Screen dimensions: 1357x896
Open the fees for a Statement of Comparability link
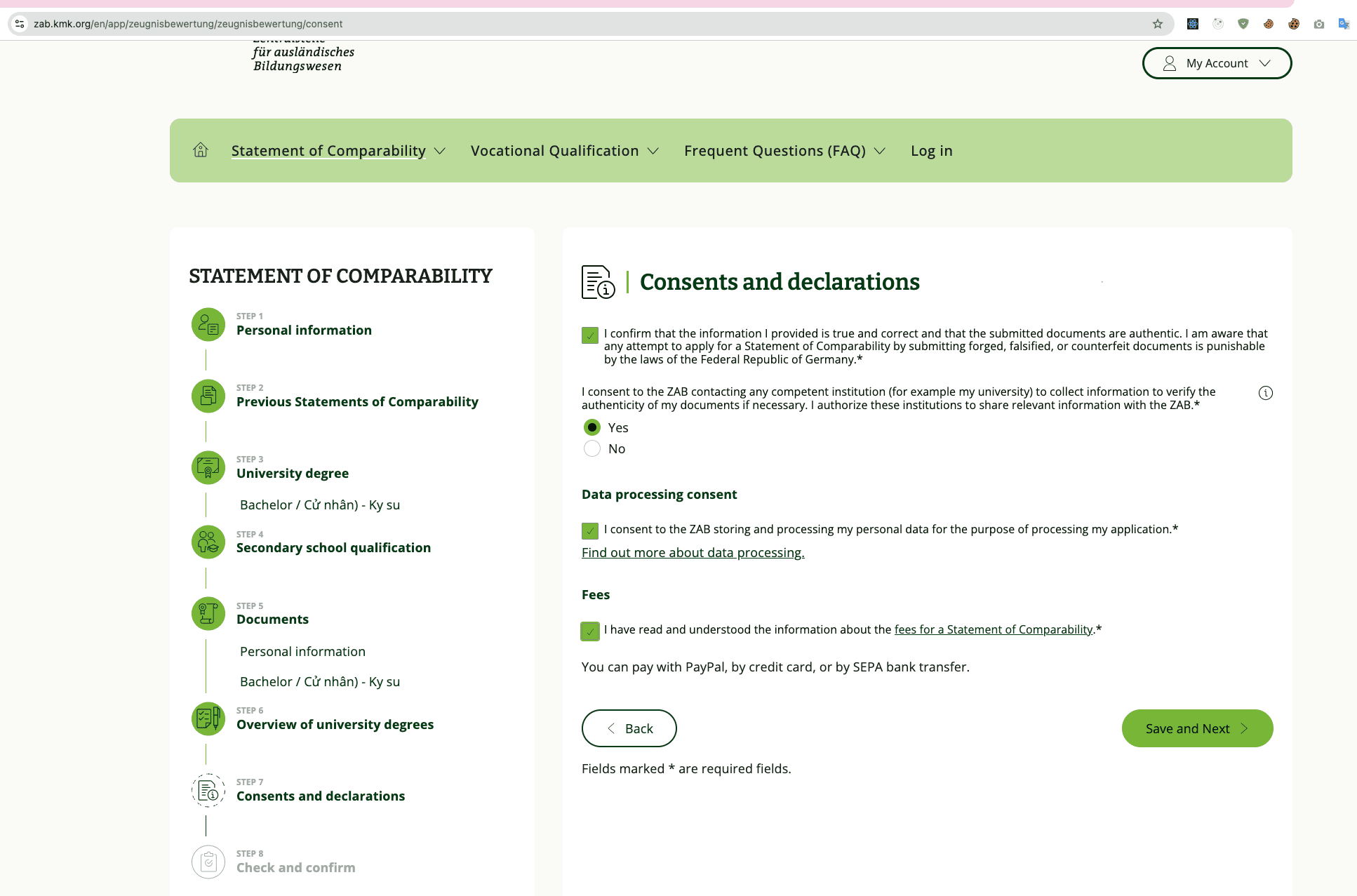[992, 629]
